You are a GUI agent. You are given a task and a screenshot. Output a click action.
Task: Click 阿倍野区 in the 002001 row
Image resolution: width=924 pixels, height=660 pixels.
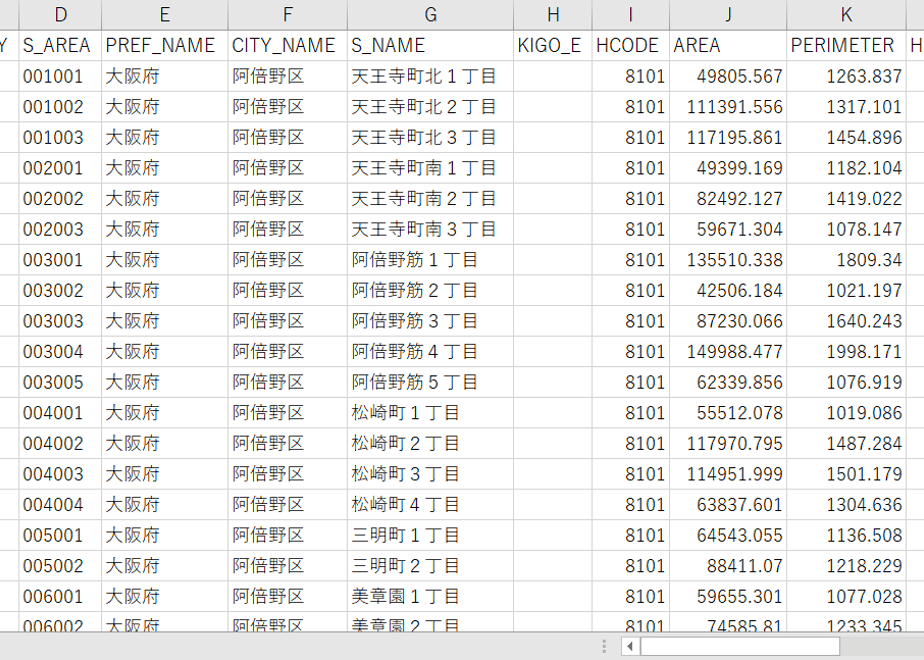click(x=288, y=168)
